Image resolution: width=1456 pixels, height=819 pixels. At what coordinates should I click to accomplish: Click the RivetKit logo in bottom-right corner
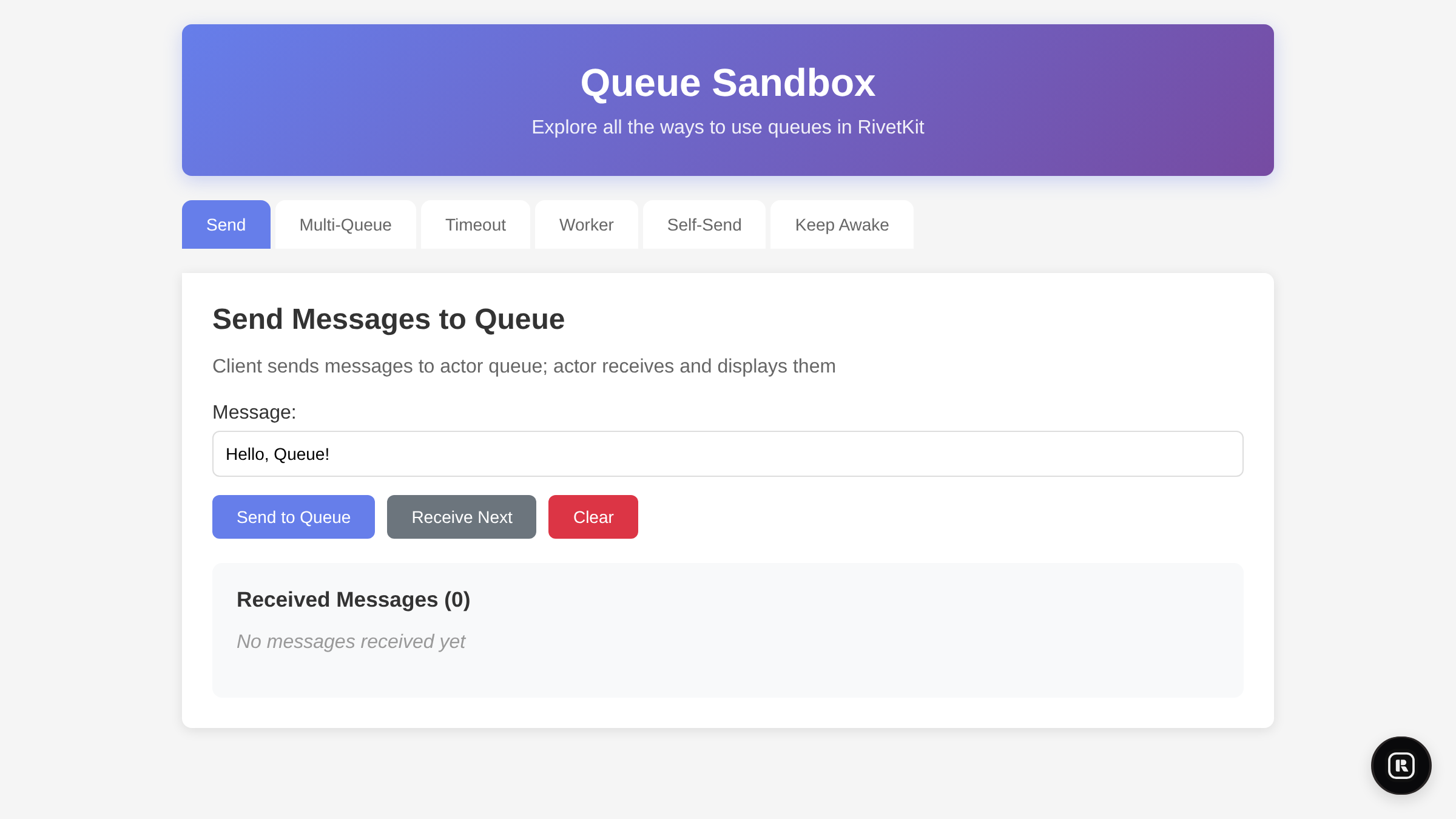pos(1401,765)
